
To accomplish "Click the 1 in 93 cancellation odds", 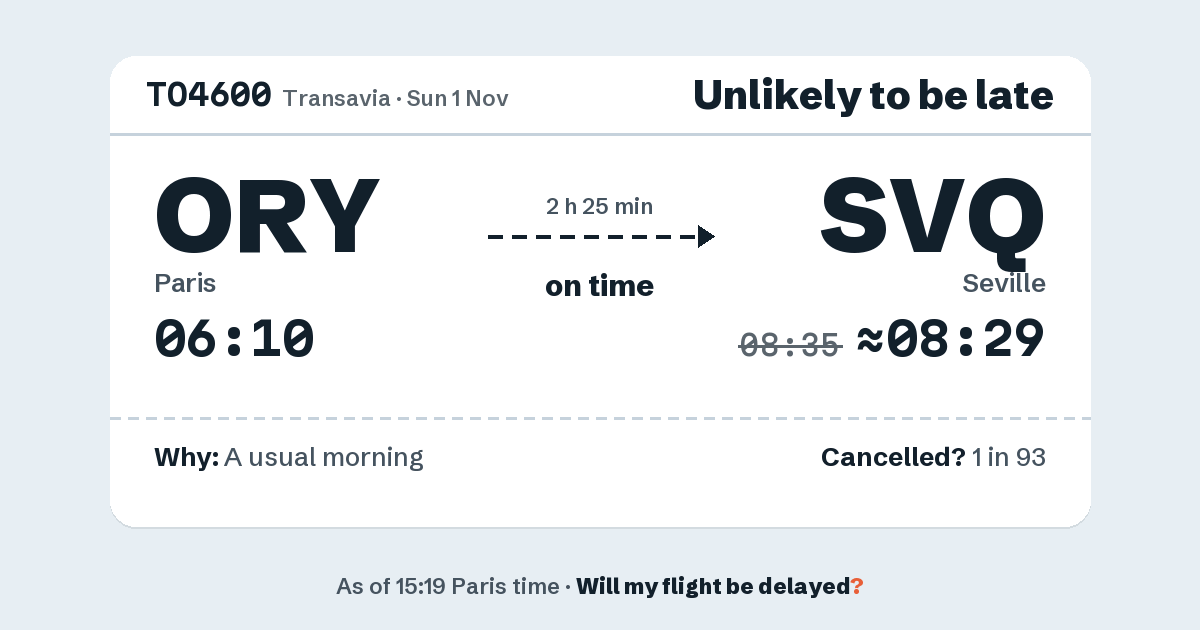I will coord(1009,458).
